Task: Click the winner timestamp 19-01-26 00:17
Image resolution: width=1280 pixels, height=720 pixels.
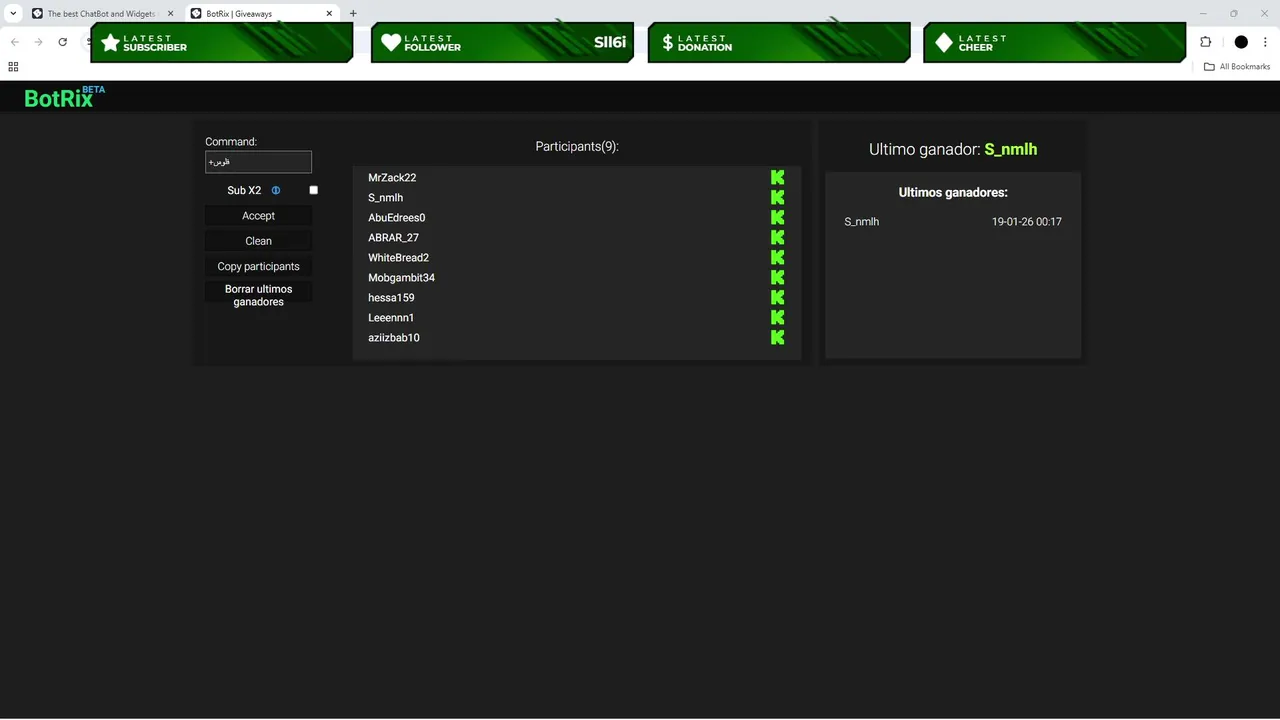Action: click(1027, 221)
